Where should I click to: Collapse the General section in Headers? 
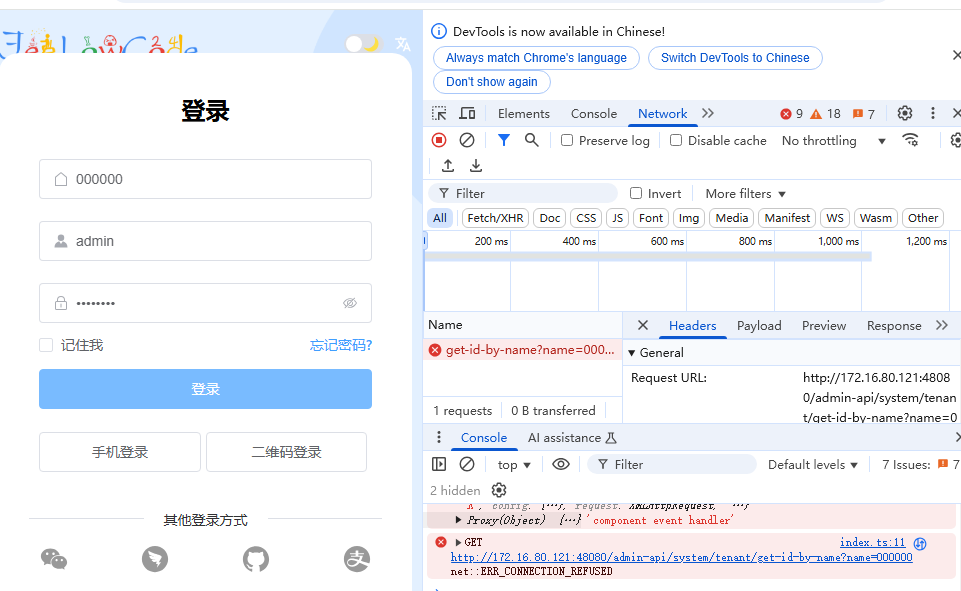pyautogui.click(x=634, y=352)
